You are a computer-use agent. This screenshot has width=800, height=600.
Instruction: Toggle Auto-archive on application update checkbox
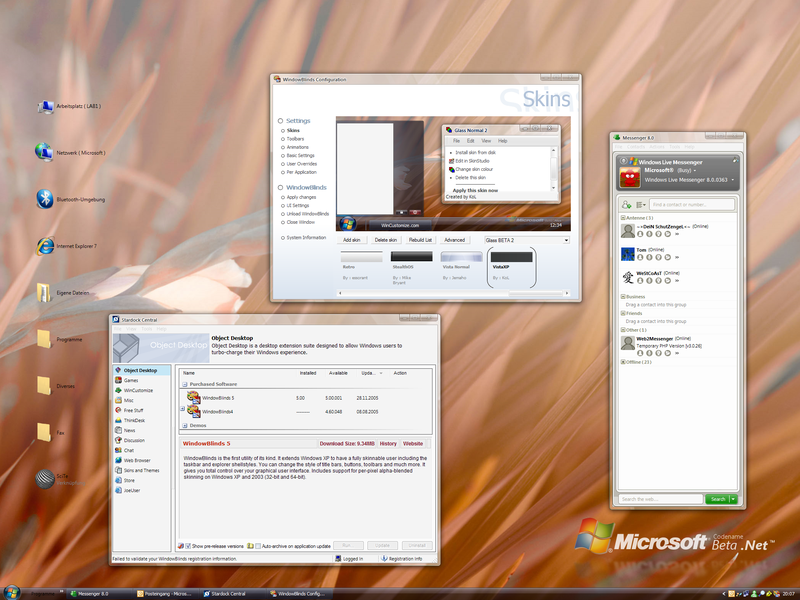[x=257, y=546]
